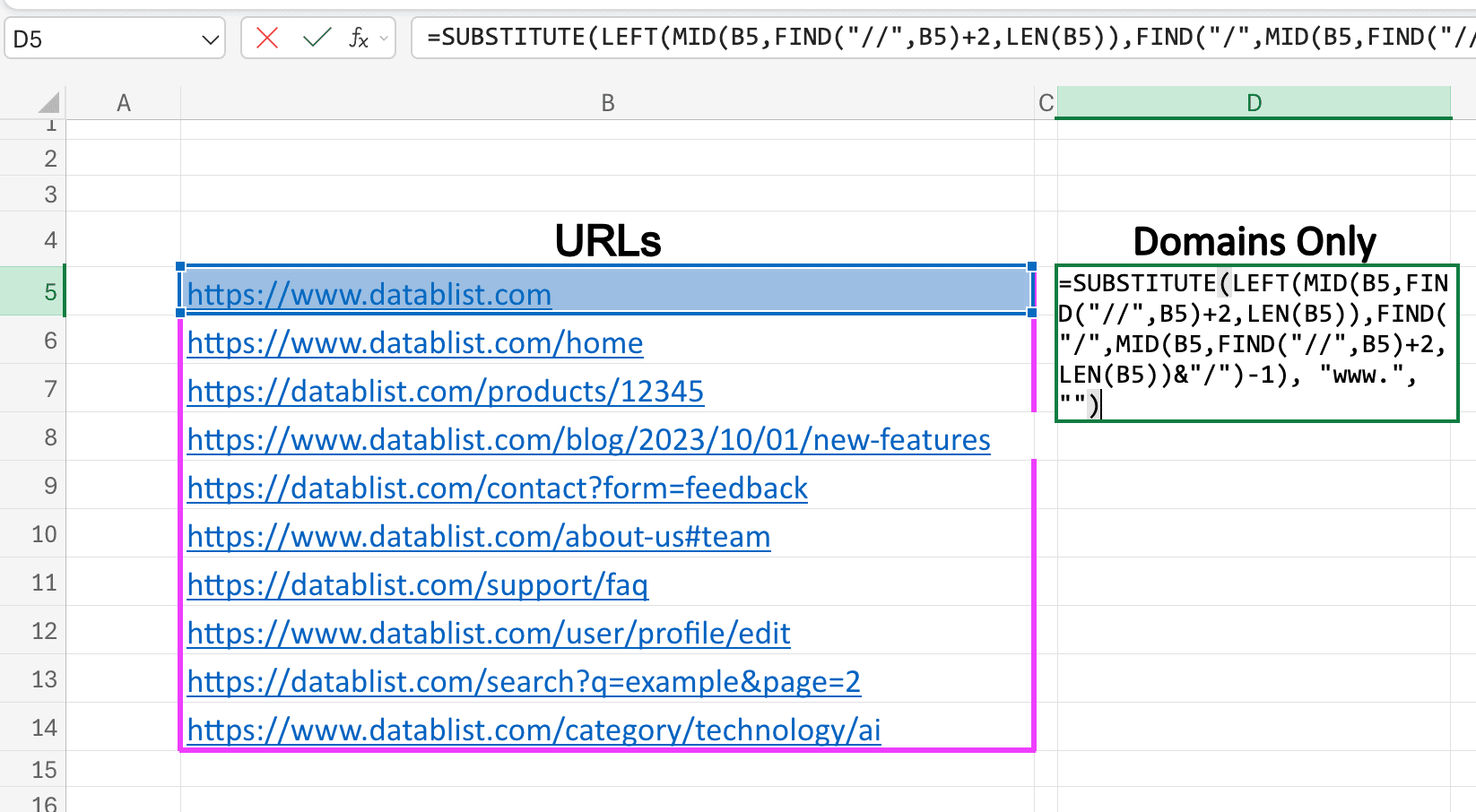Click the Domains Only header cell

[x=1255, y=240]
